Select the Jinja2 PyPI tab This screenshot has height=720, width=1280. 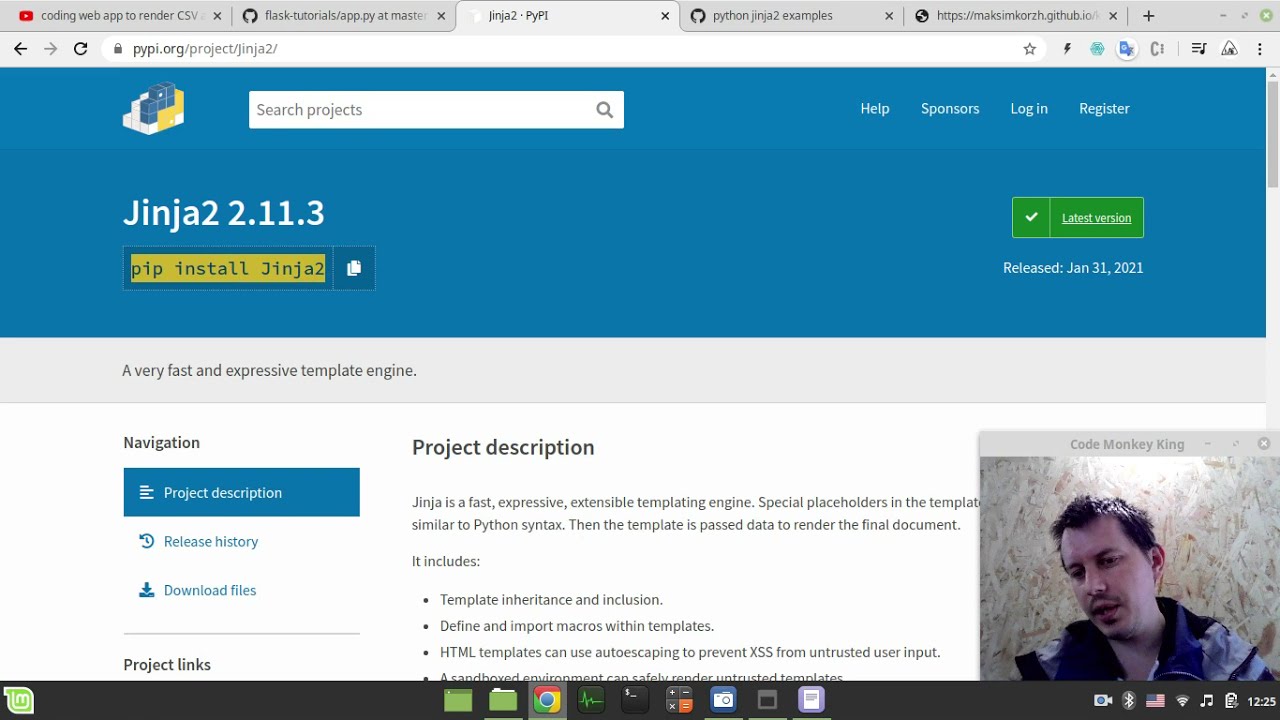point(568,16)
